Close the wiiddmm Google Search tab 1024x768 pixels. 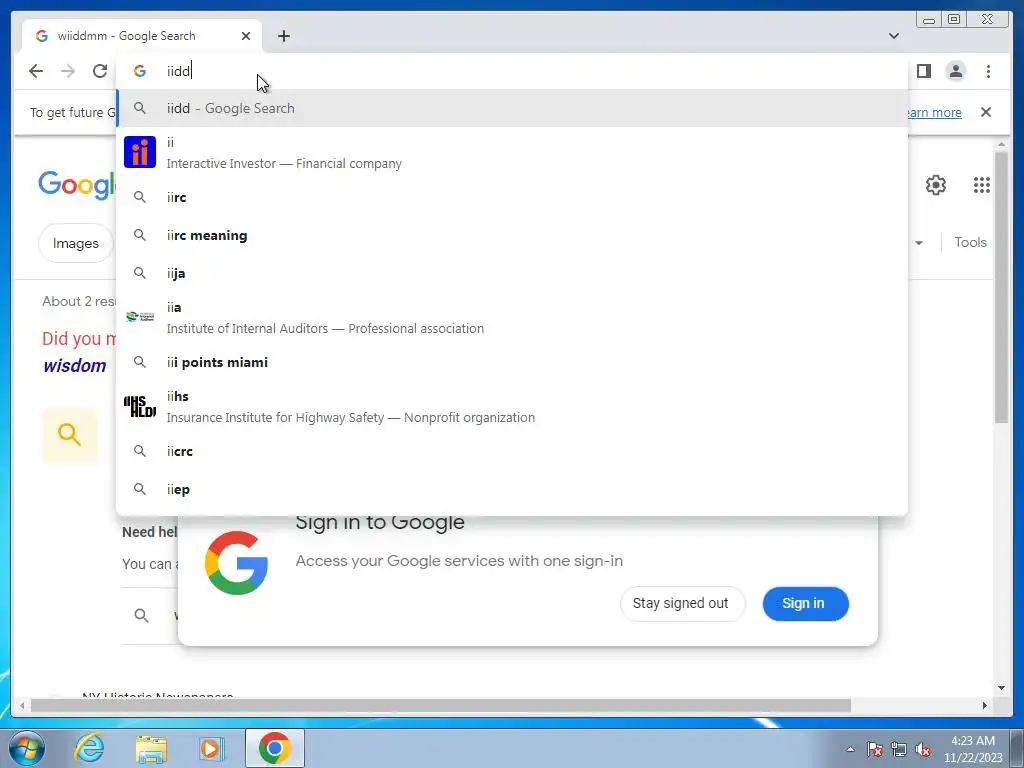point(246,36)
